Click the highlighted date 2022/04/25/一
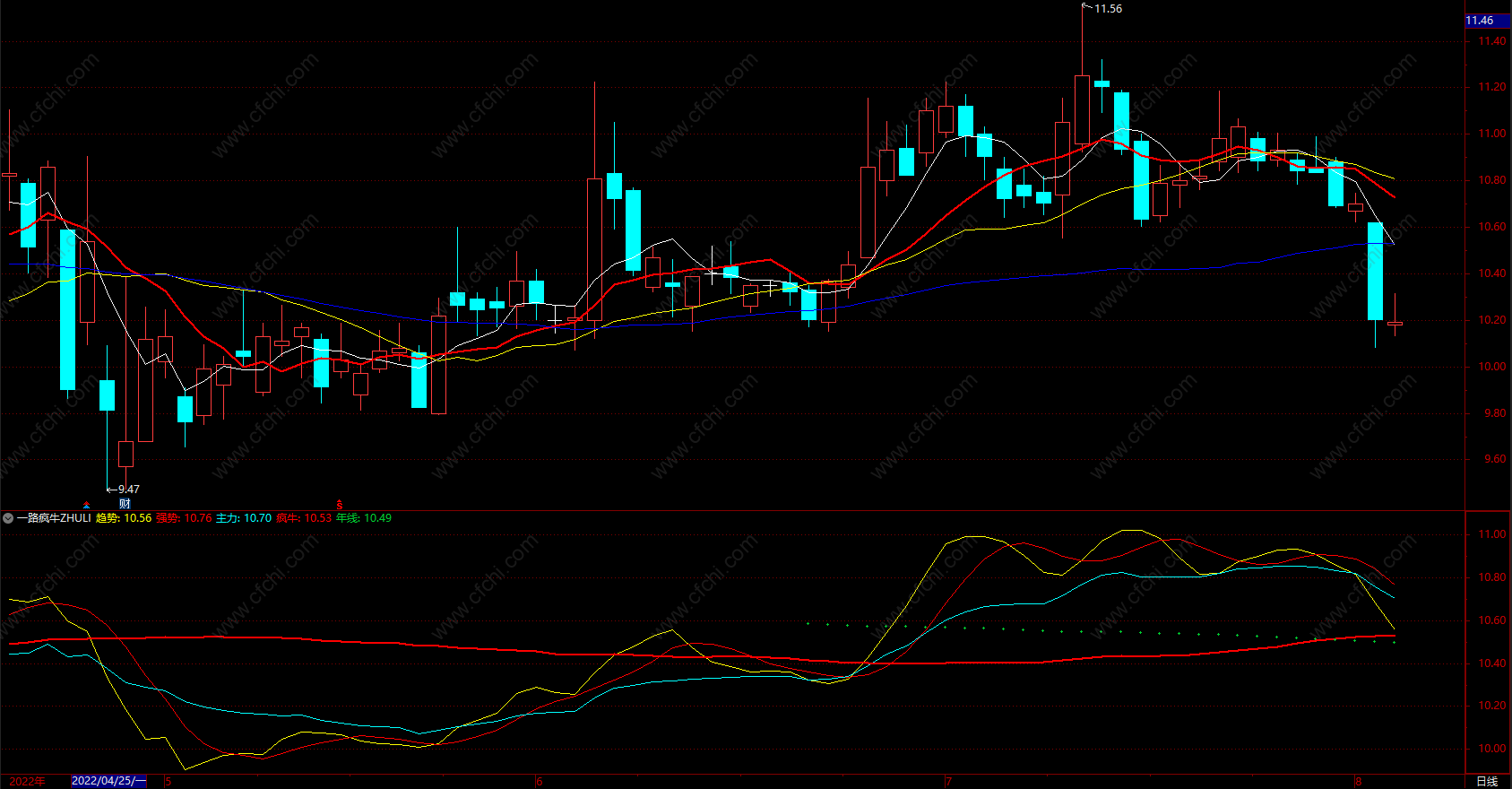1512x789 pixels. pyautogui.click(x=108, y=781)
